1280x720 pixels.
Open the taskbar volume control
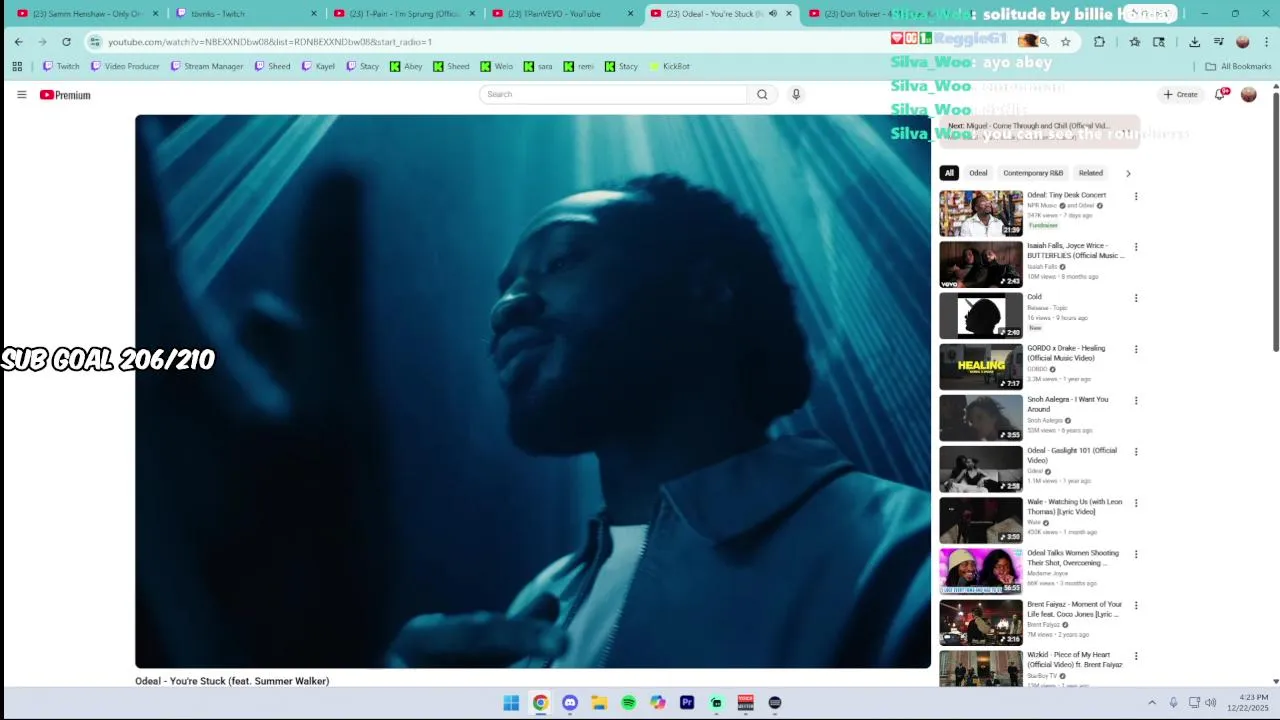[1210, 703]
